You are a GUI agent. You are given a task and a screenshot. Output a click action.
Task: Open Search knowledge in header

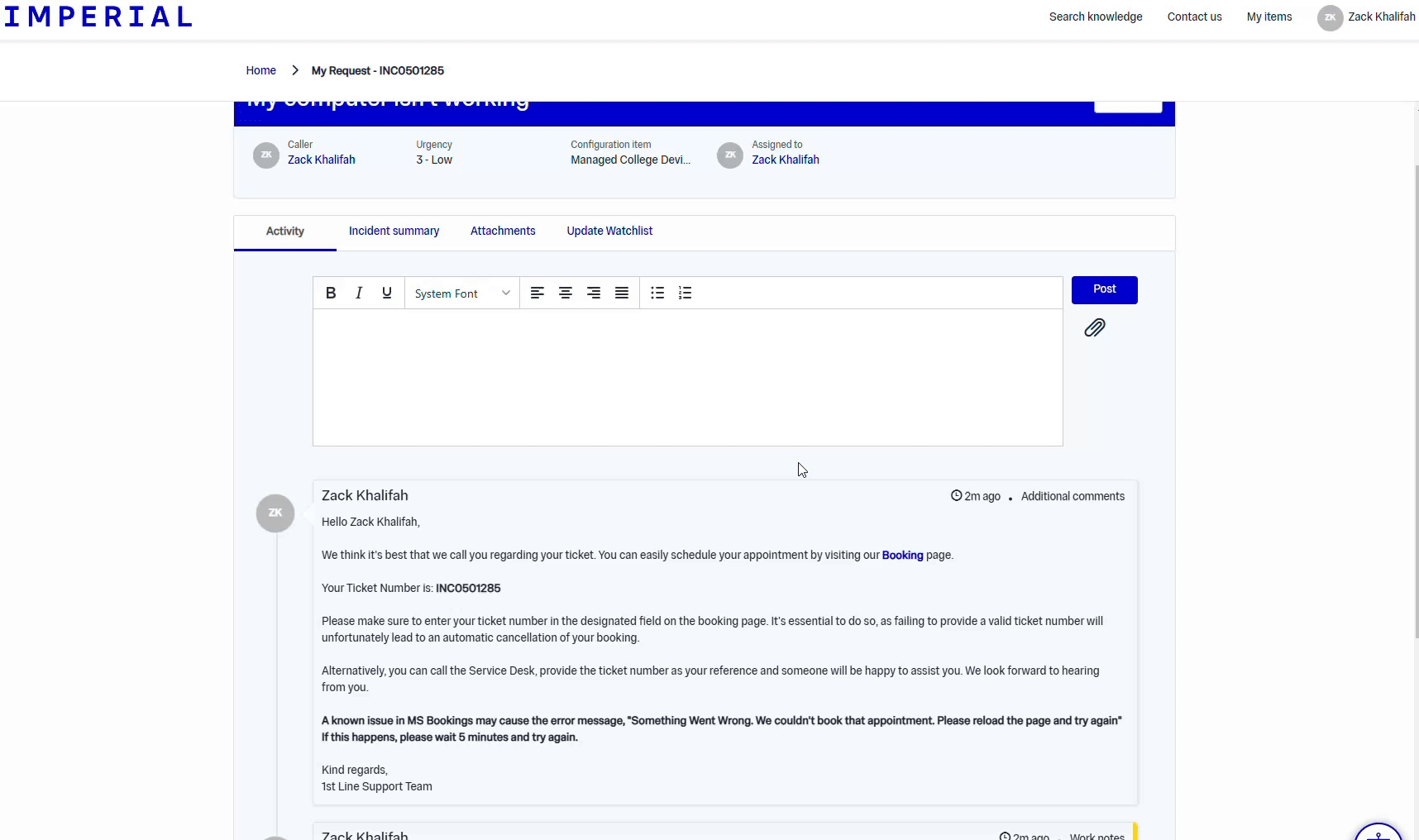click(1095, 17)
